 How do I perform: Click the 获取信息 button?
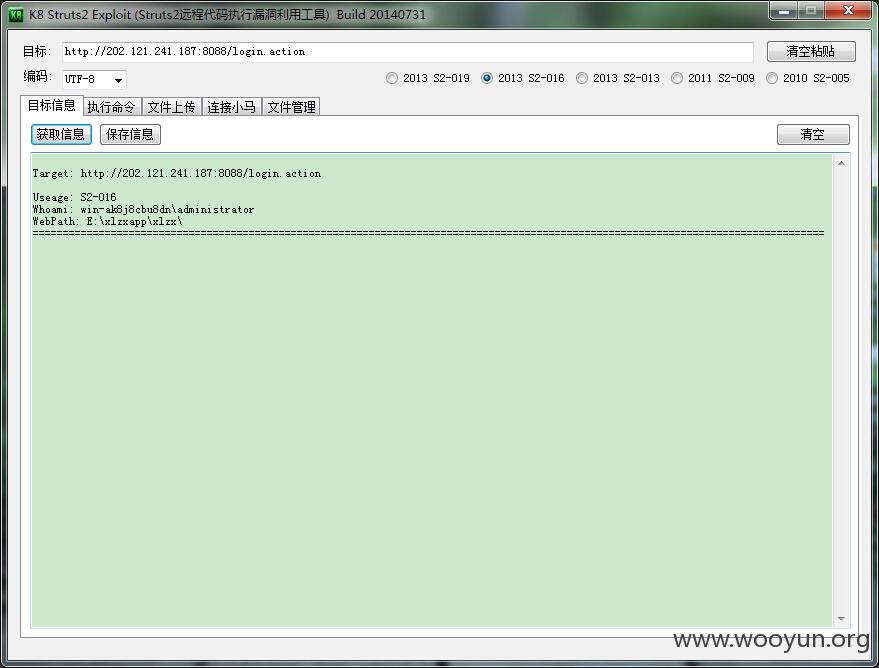tap(61, 134)
